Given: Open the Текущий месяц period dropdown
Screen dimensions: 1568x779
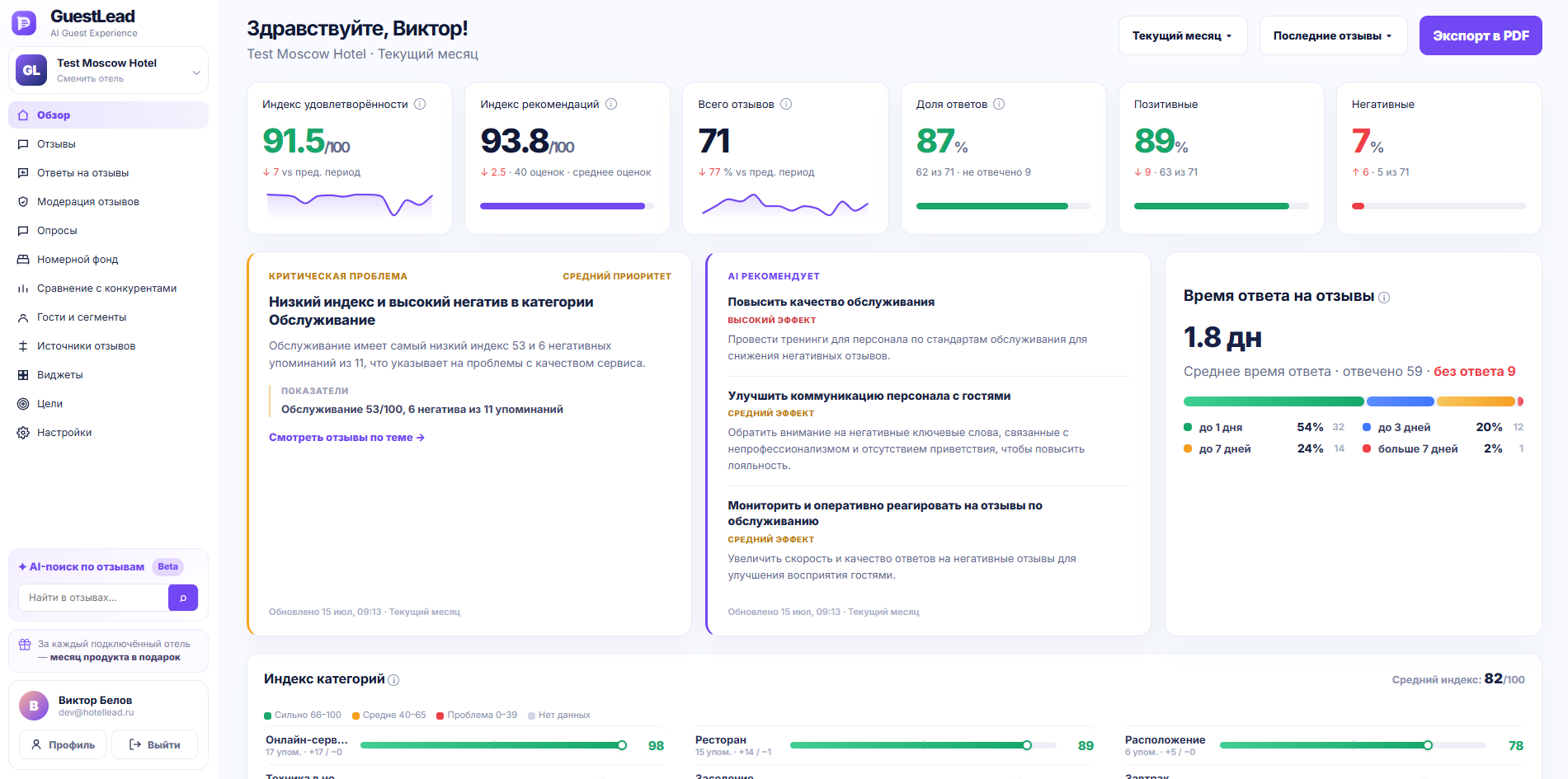Looking at the screenshot, I should tap(1183, 35).
